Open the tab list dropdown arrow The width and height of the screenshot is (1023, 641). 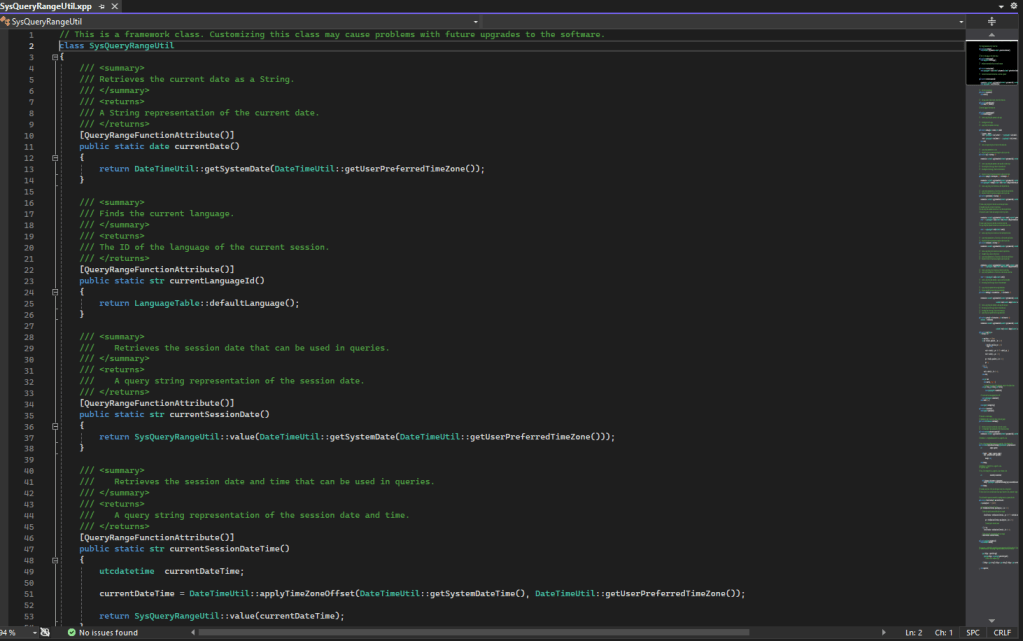pos(999,6)
